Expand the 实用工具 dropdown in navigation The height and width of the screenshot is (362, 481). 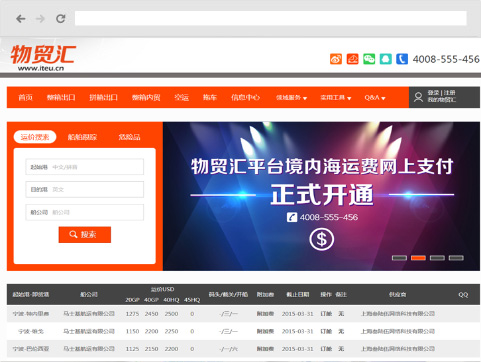tap(336, 98)
